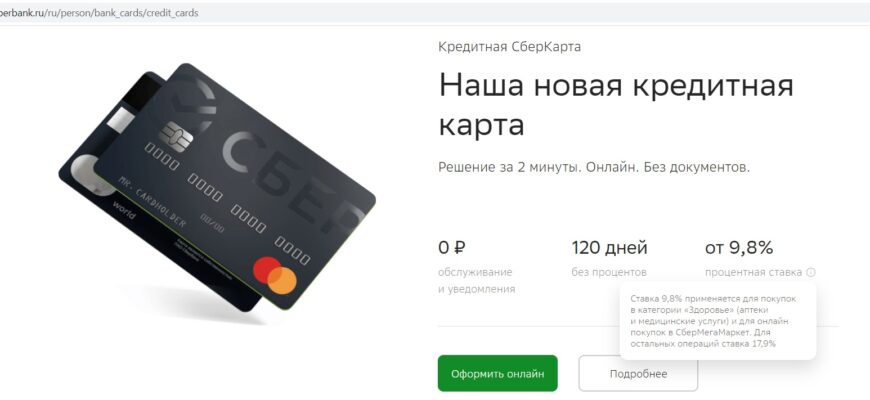
Task: Click the Решение за 2 минуты subtitle
Action: tap(594, 167)
